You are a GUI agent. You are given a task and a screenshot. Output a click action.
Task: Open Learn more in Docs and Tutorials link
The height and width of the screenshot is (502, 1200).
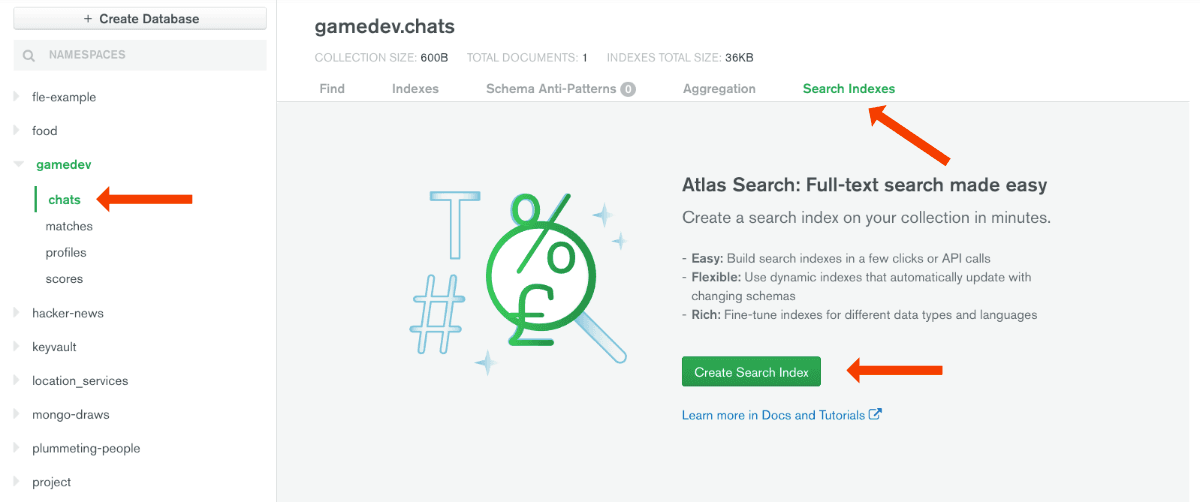tap(772, 415)
